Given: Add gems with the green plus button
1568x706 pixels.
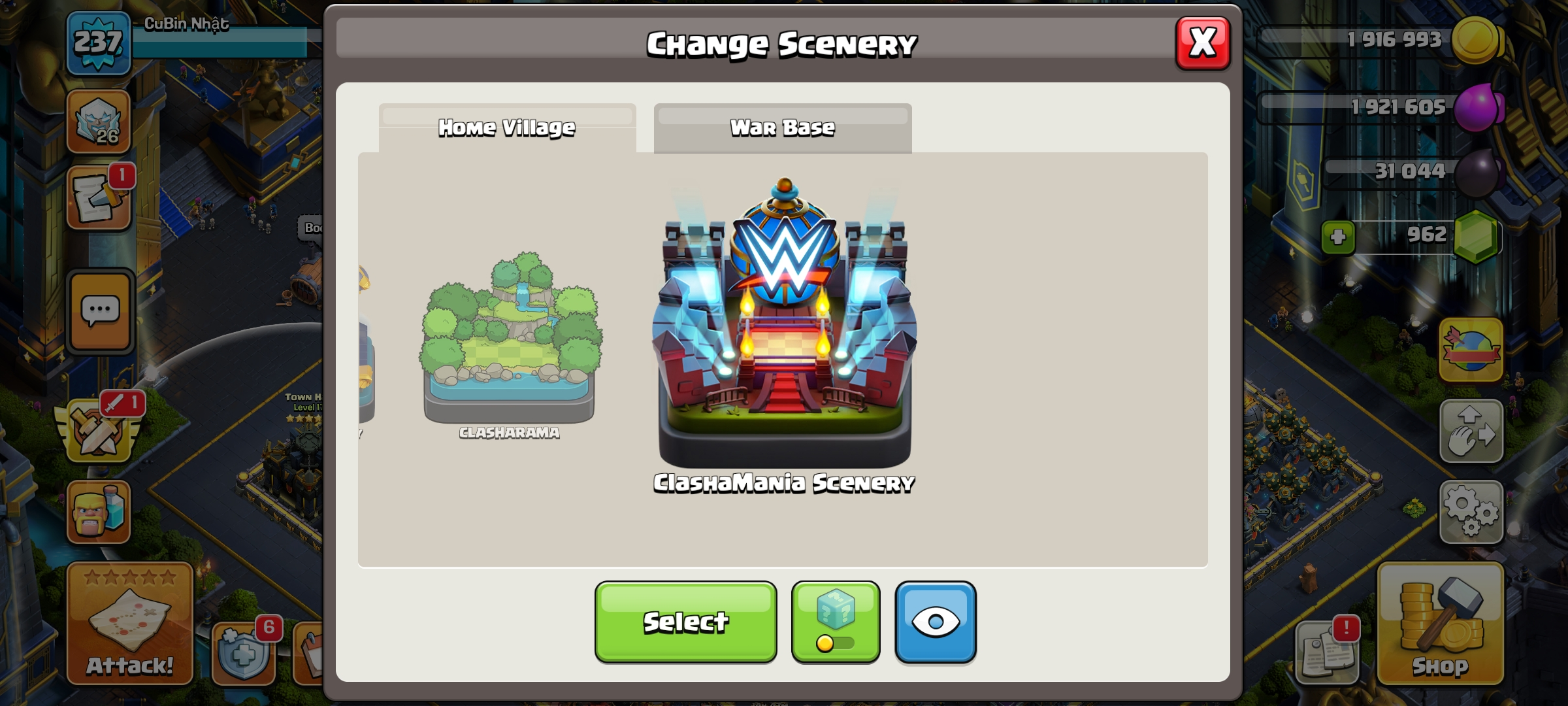Looking at the screenshot, I should (x=1338, y=237).
